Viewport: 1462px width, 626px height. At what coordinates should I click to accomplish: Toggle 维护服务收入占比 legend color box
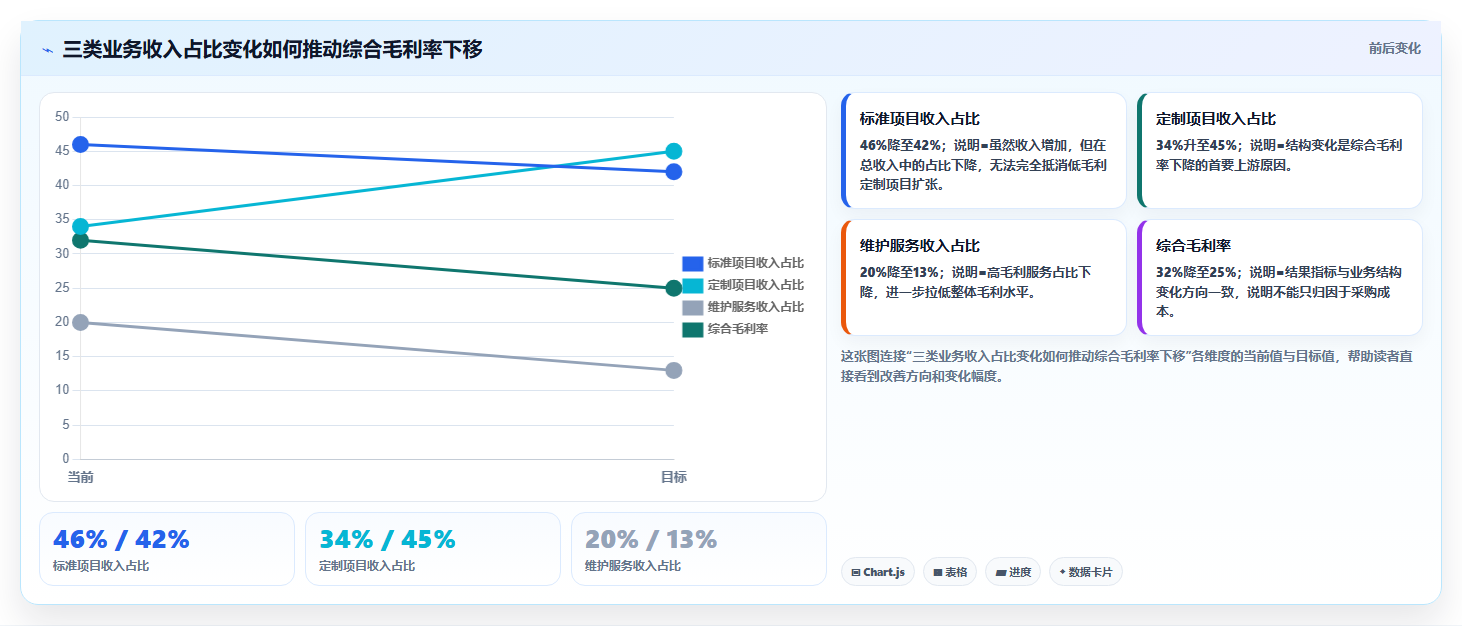(693, 307)
